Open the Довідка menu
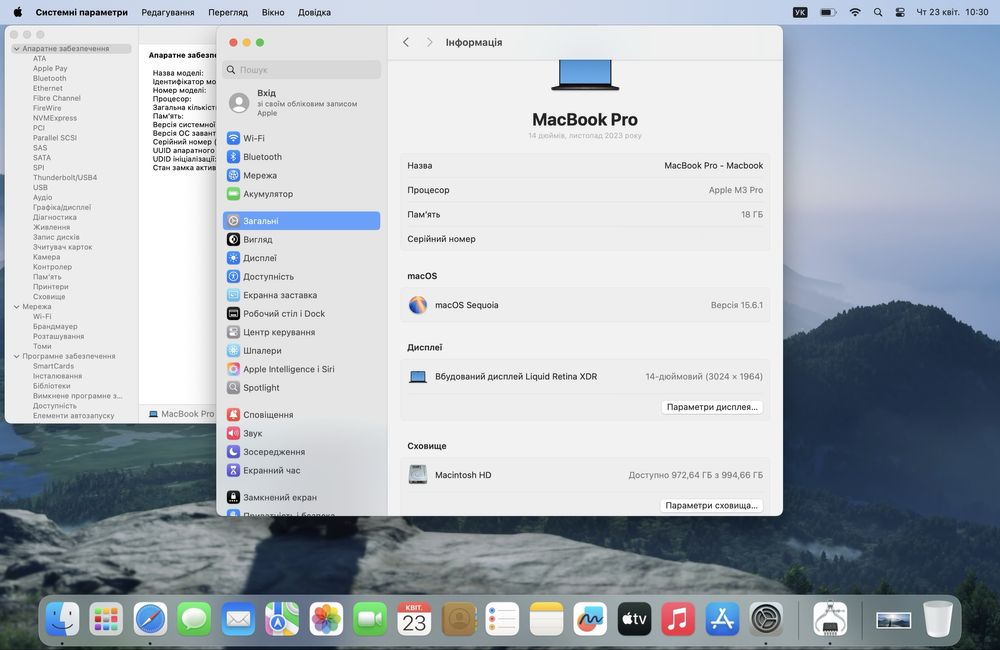 pos(314,12)
